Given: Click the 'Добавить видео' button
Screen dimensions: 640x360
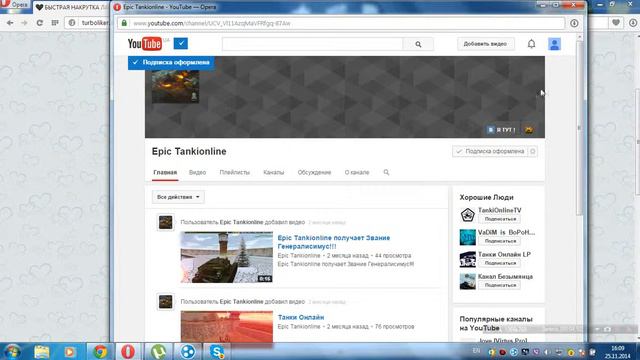Looking at the screenshot, I should click(x=485, y=44).
